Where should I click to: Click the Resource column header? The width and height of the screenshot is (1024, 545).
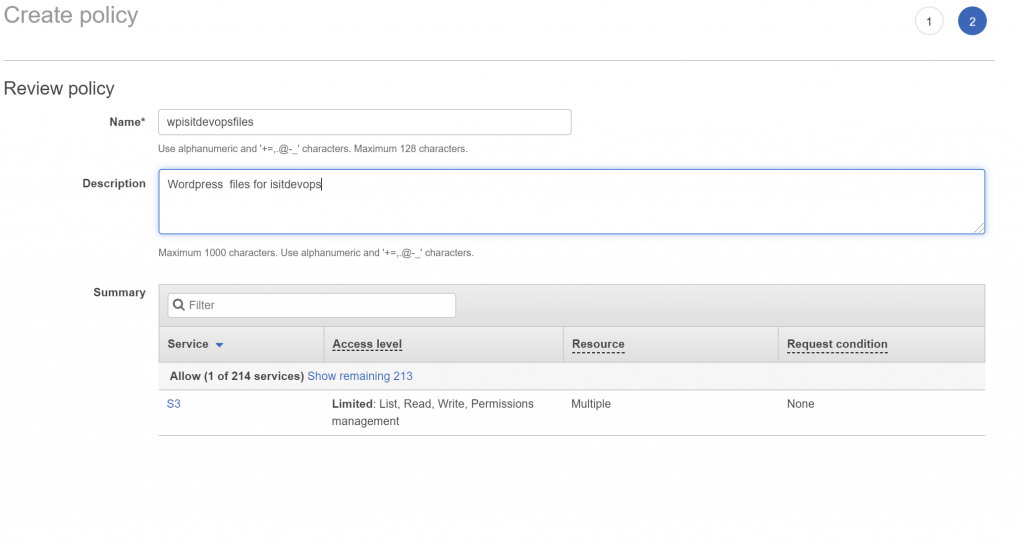click(598, 344)
